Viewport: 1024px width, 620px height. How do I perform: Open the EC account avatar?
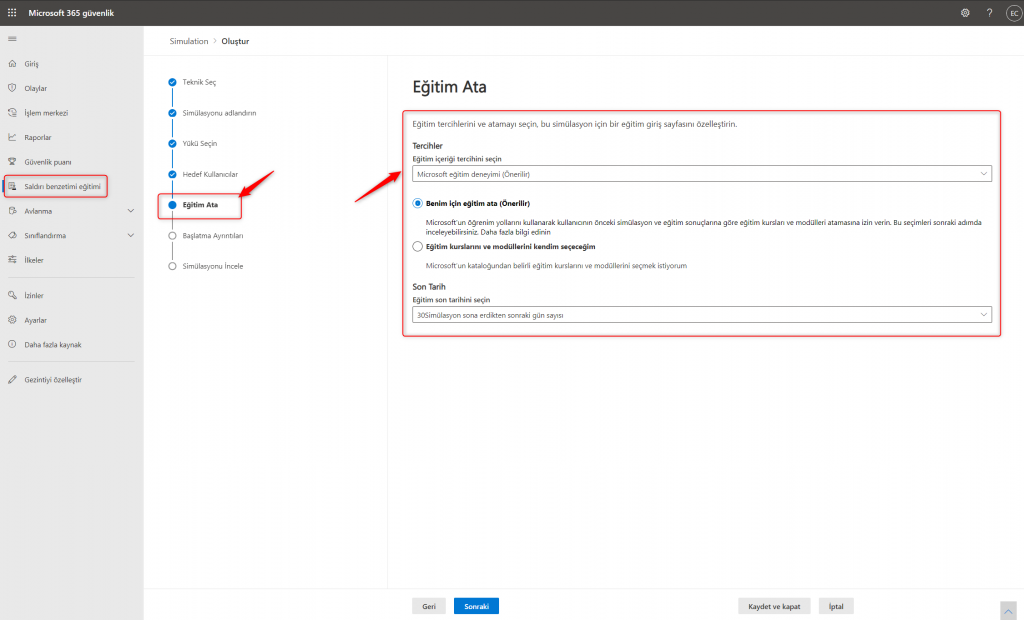[1012, 13]
